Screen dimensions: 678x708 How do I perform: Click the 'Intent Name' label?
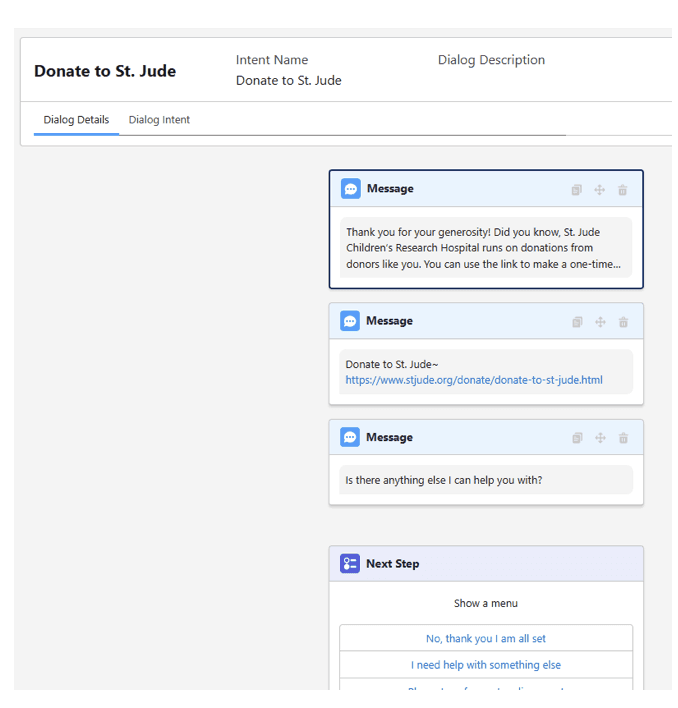[x=272, y=60]
